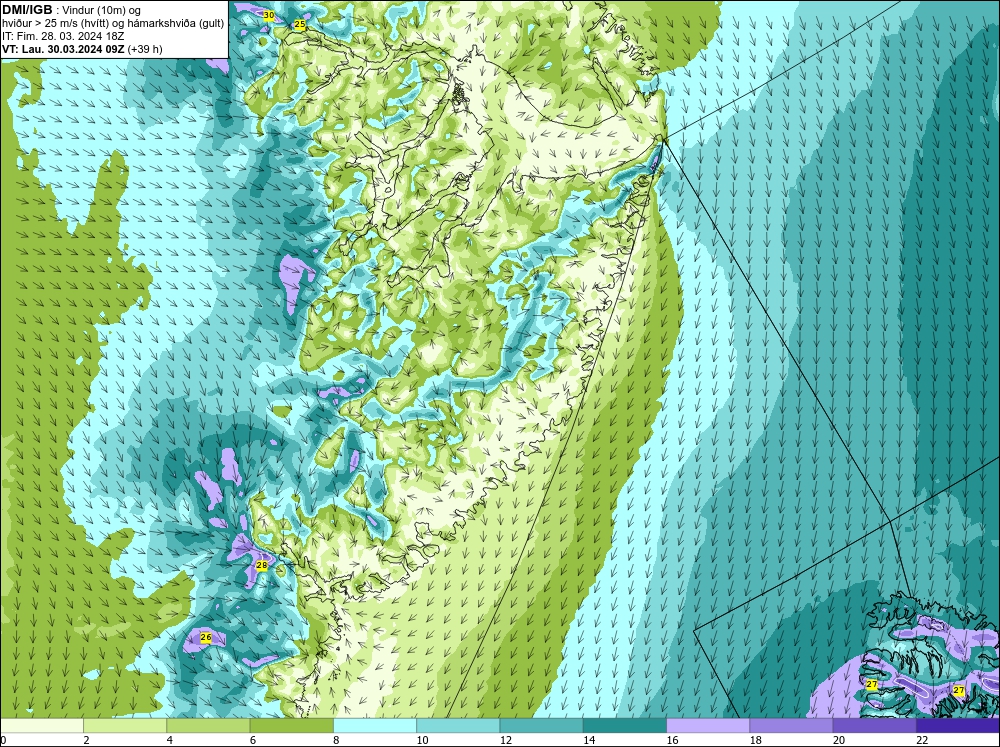Pick the 4–6 m/s green legend swatch
The image size is (1000, 747).
pos(208,725)
